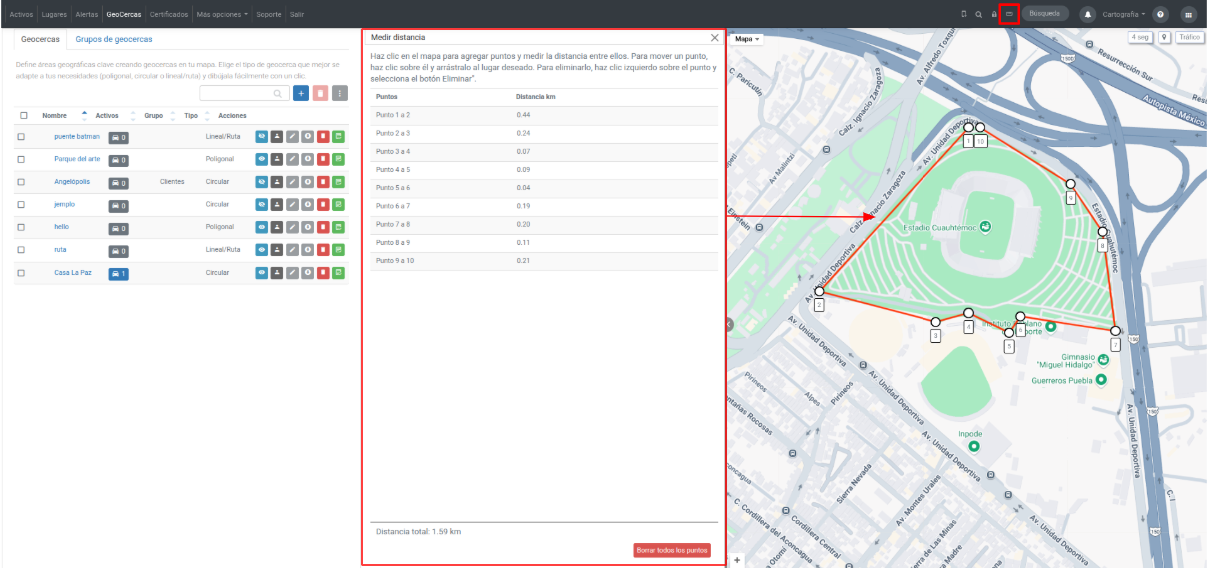
Task: Tick the select-all checkbox in table header
Action: click(x=24, y=115)
